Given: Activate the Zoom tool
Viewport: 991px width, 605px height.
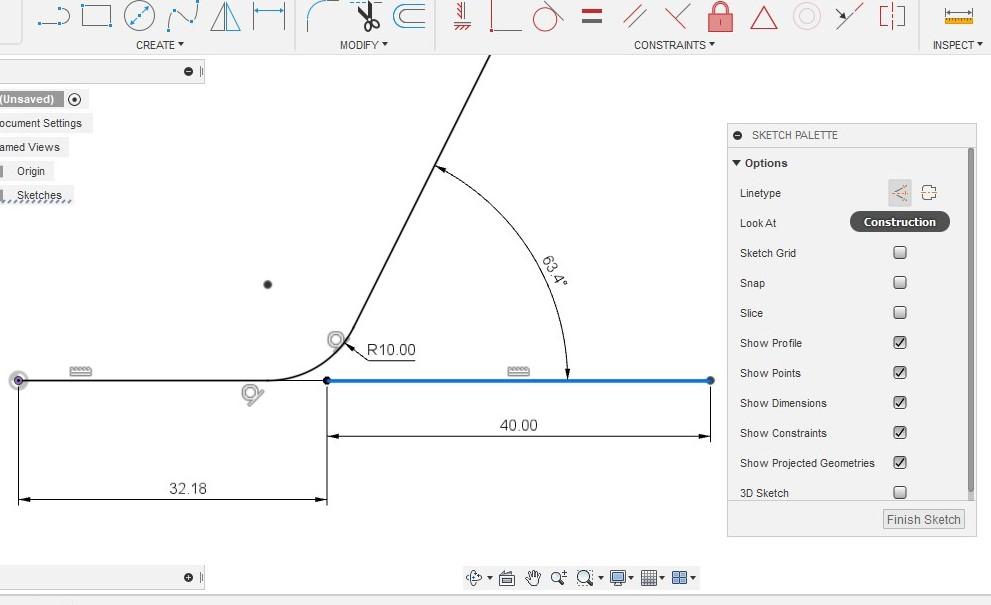Looking at the screenshot, I should [x=559, y=577].
